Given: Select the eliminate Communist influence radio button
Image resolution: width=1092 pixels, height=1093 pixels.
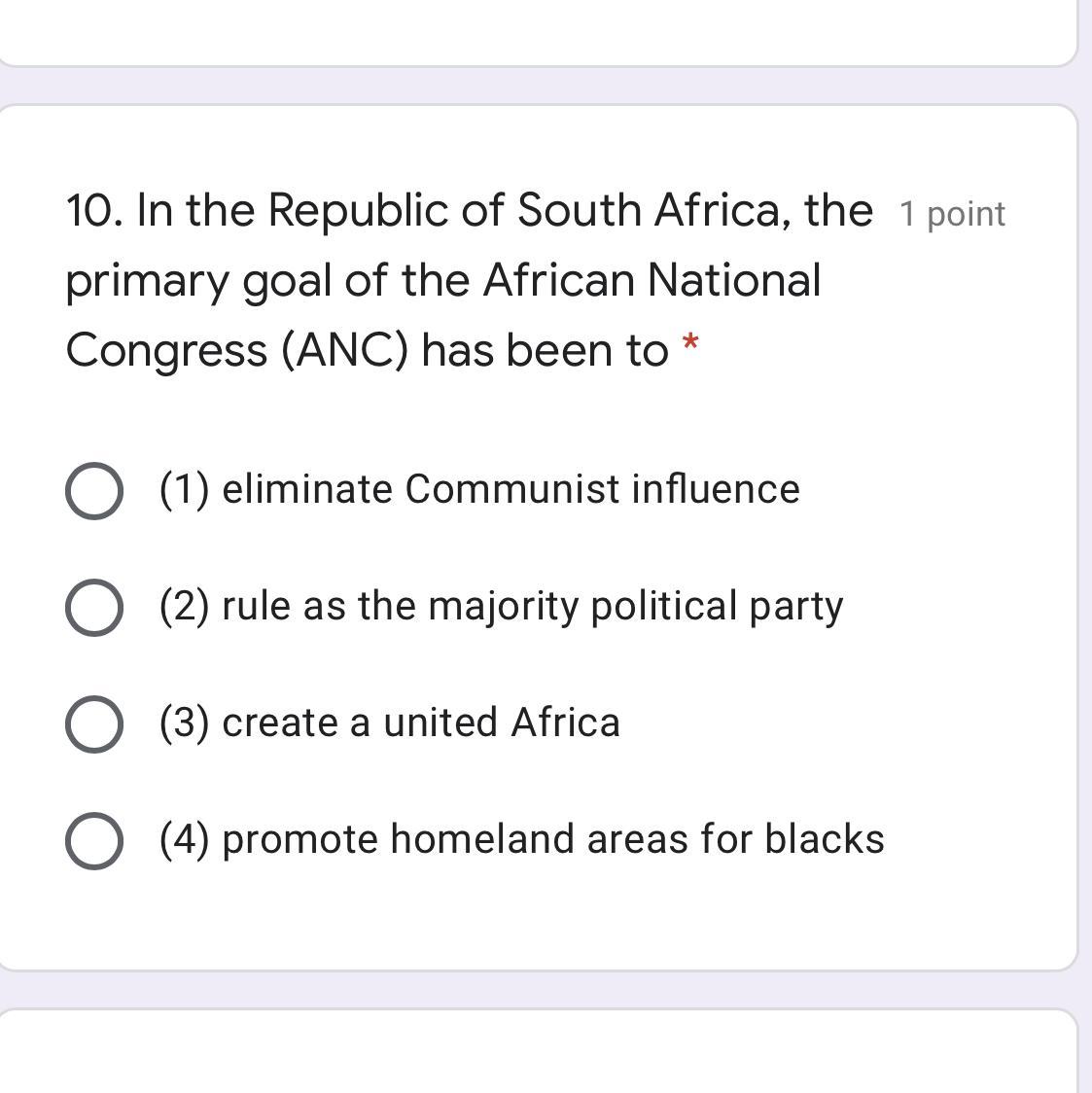Looking at the screenshot, I should pos(93,491).
